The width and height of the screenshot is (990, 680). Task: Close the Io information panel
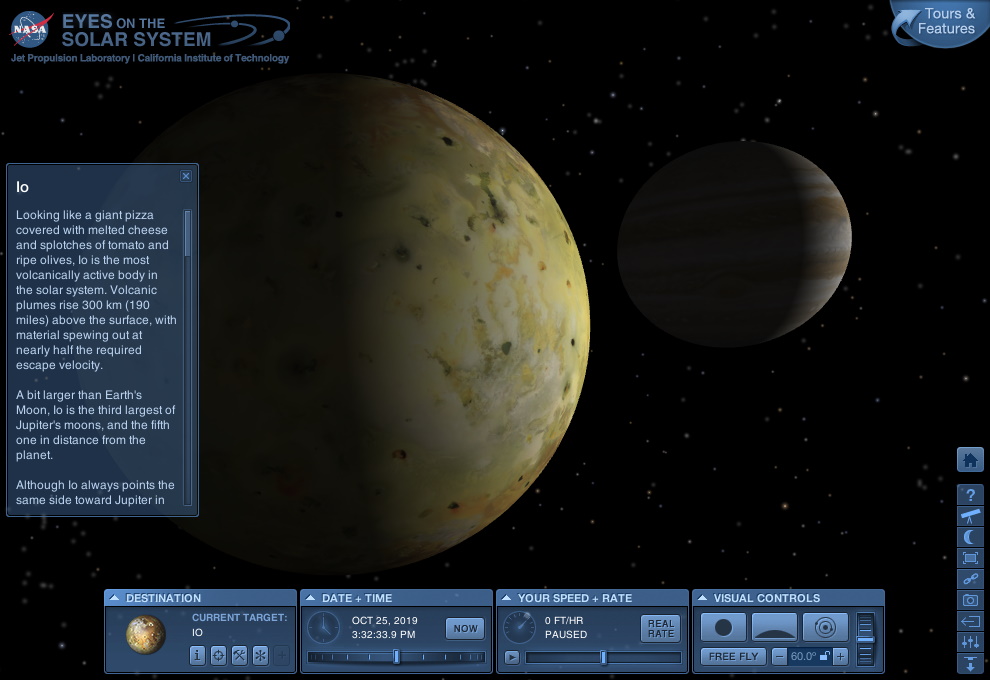[x=186, y=176]
